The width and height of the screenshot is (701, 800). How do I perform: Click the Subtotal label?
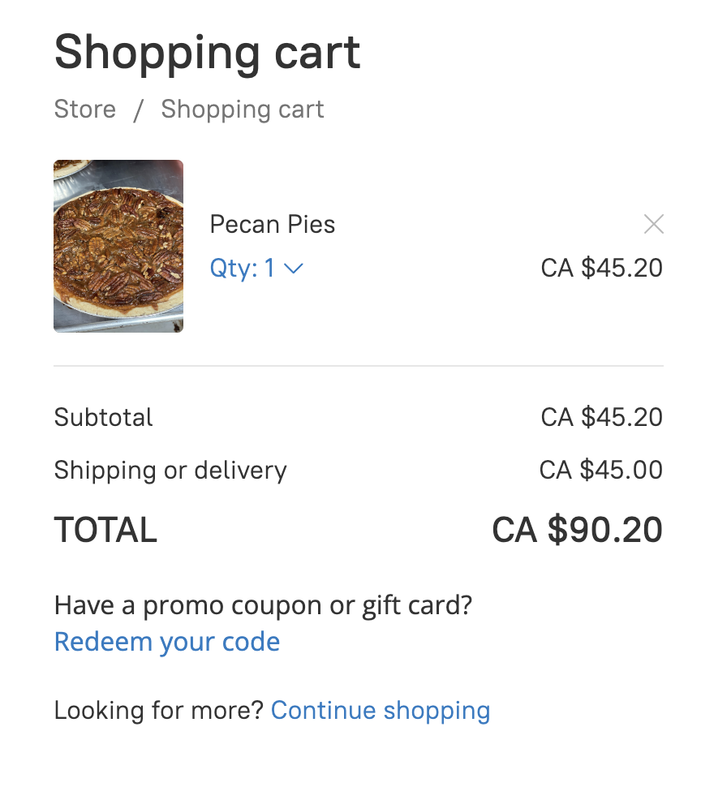click(103, 417)
